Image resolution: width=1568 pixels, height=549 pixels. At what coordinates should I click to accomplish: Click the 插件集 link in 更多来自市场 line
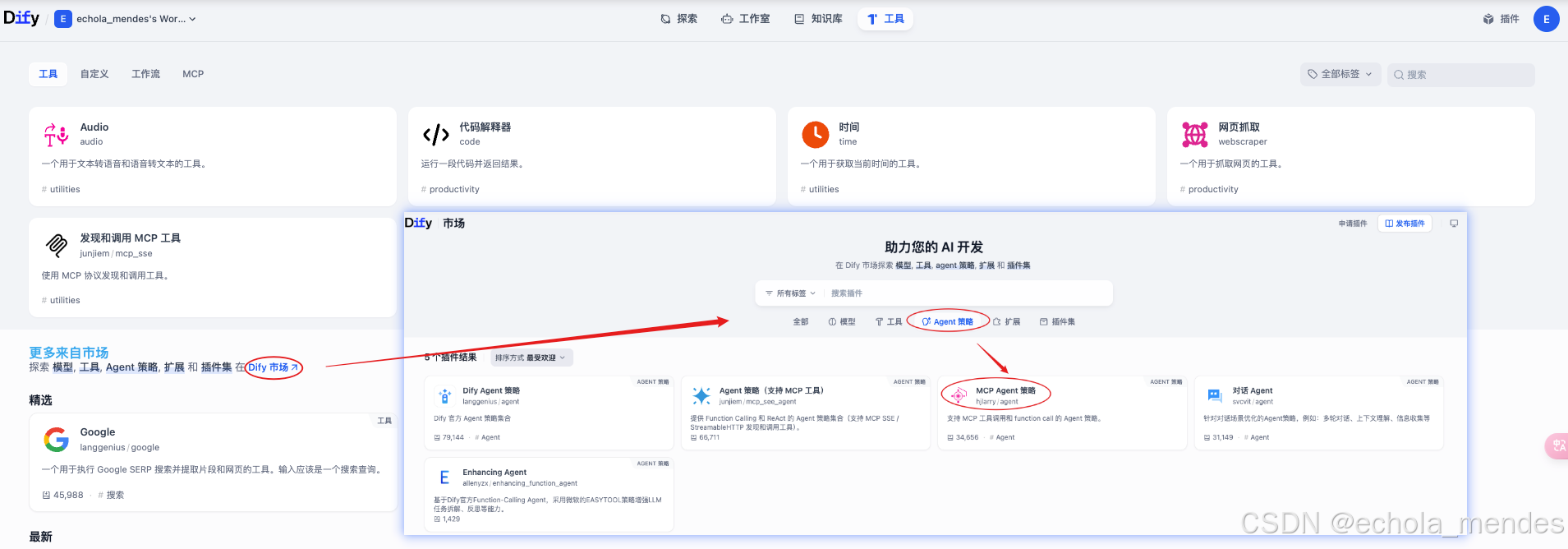(216, 367)
